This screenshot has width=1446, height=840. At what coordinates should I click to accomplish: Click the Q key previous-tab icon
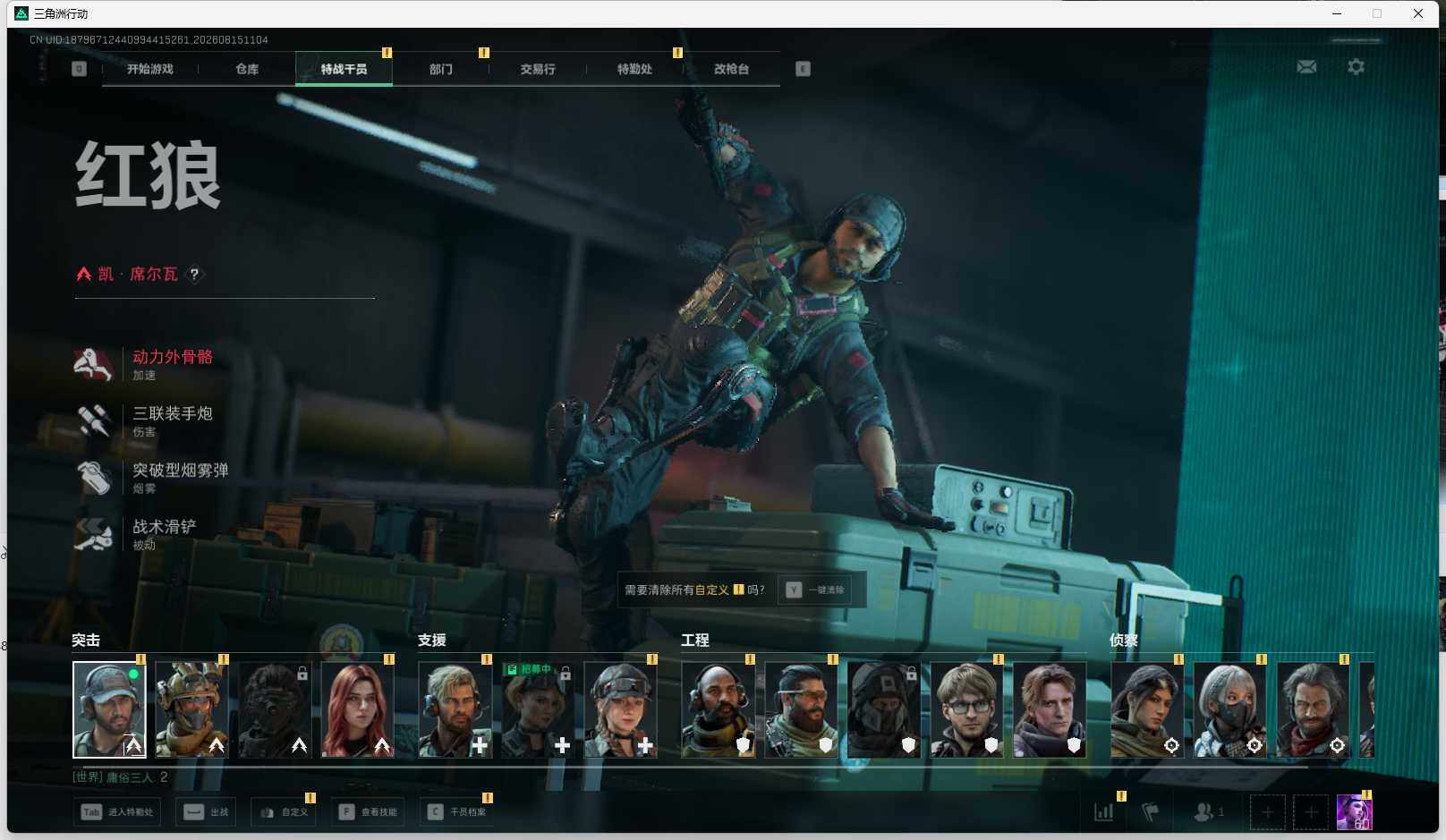click(x=79, y=69)
